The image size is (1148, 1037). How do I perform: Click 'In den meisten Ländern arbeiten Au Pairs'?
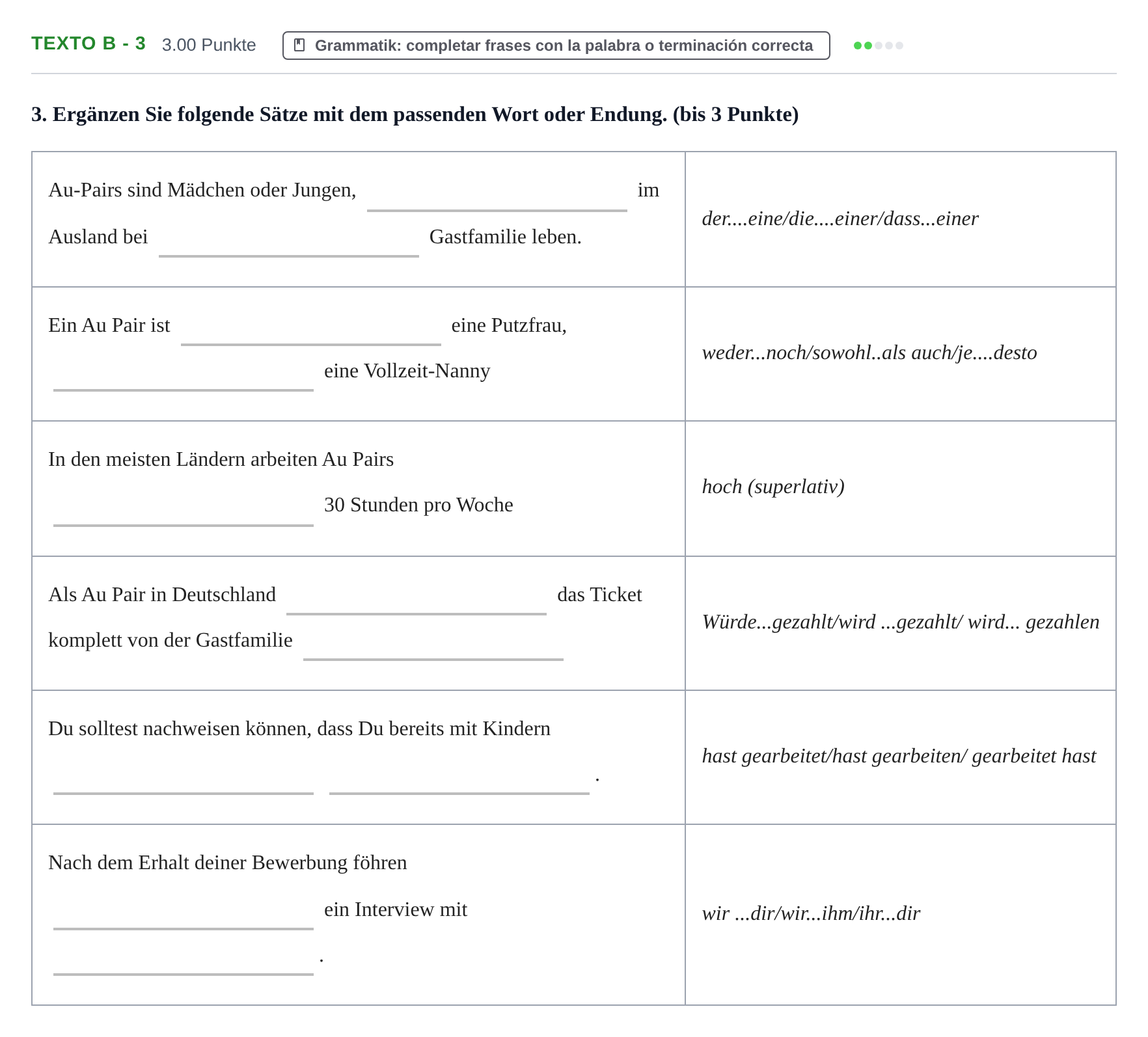click(221, 459)
